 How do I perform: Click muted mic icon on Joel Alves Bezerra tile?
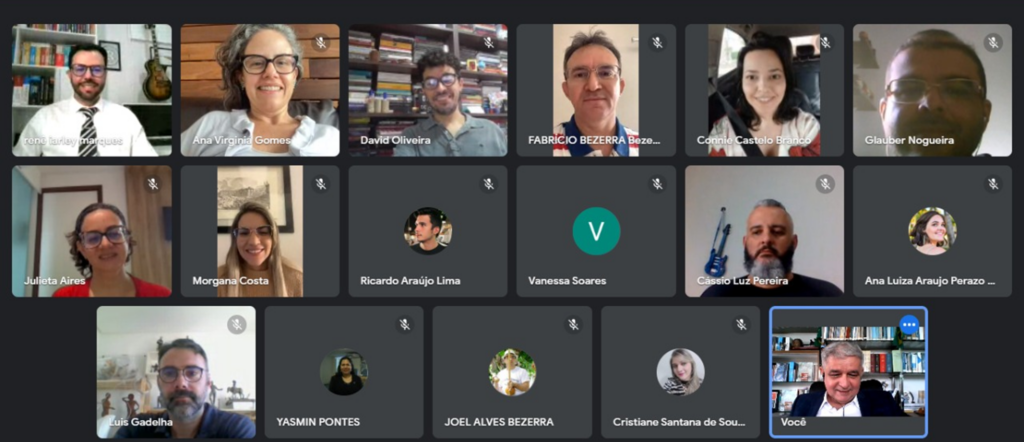(573, 324)
